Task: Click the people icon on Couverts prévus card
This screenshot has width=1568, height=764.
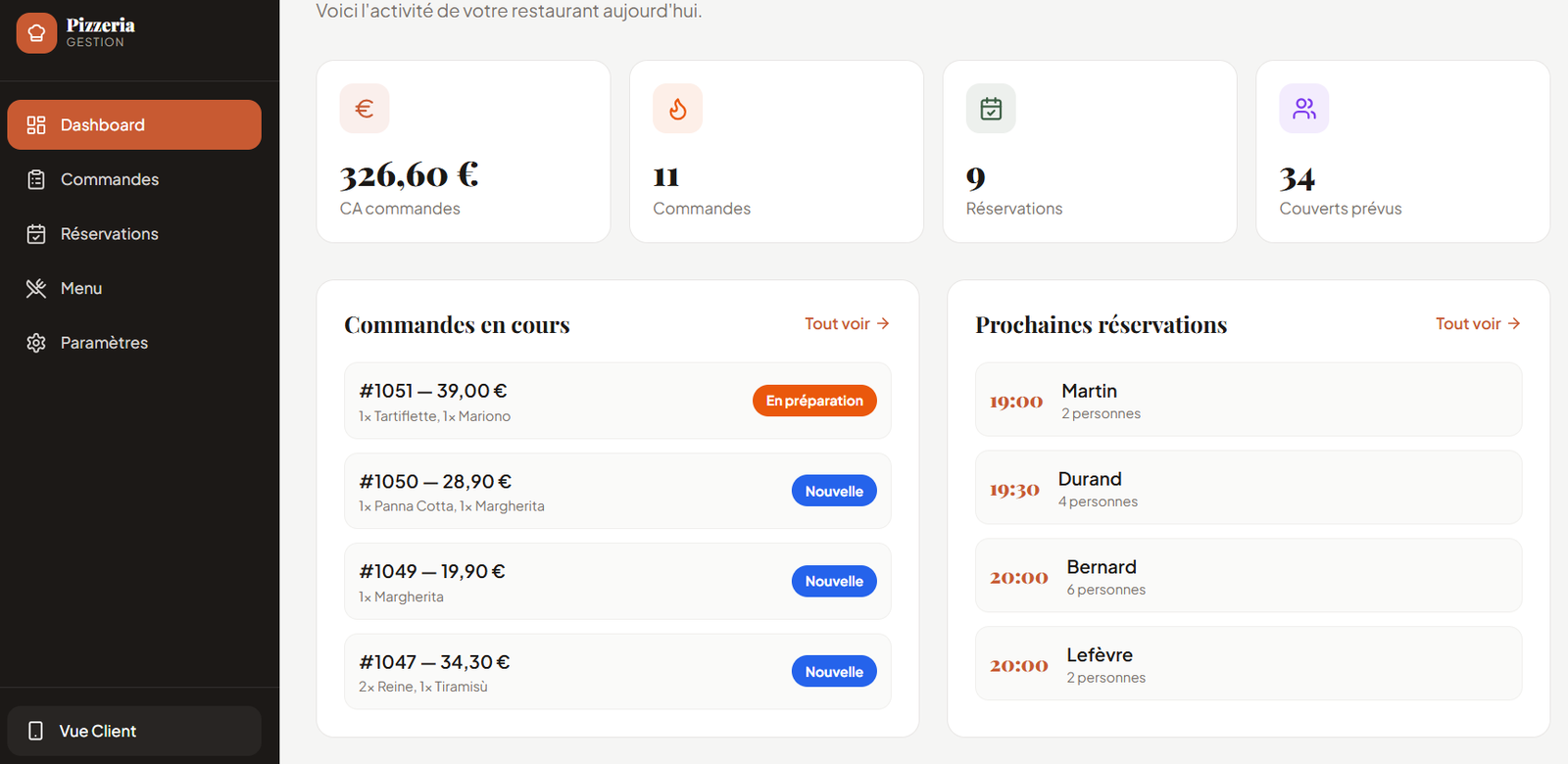Action: tap(1304, 109)
